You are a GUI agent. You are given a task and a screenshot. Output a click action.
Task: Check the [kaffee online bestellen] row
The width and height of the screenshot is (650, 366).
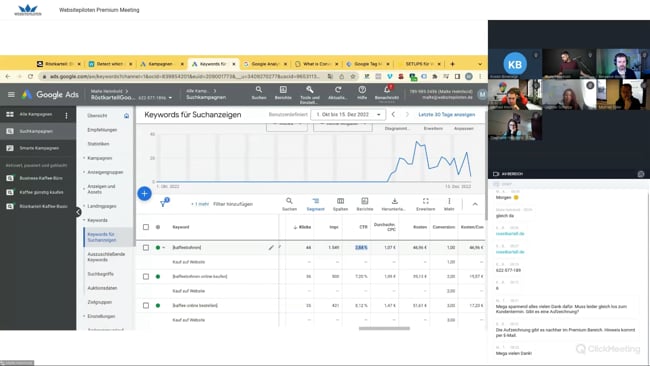click(146, 305)
